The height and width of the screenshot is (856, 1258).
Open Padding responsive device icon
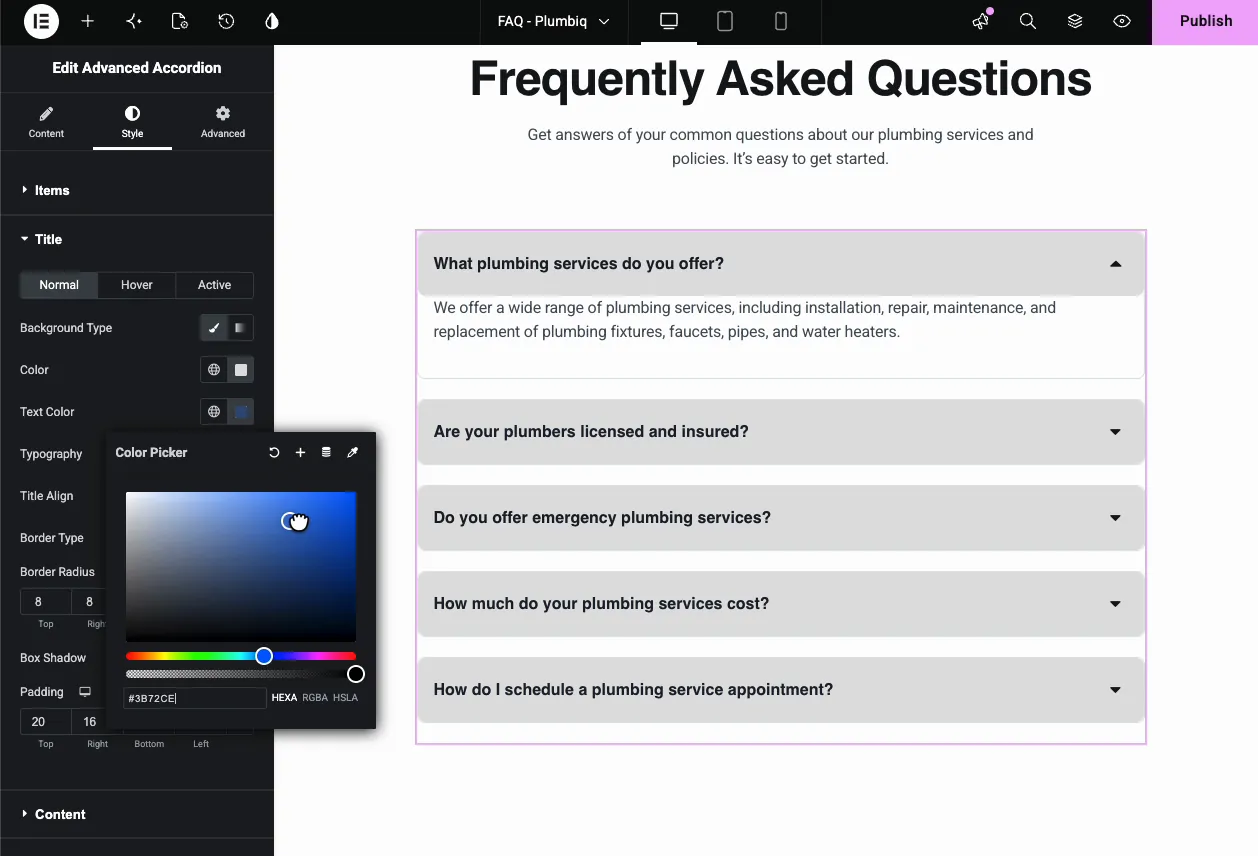pyautogui.click(x=85, y=692)
